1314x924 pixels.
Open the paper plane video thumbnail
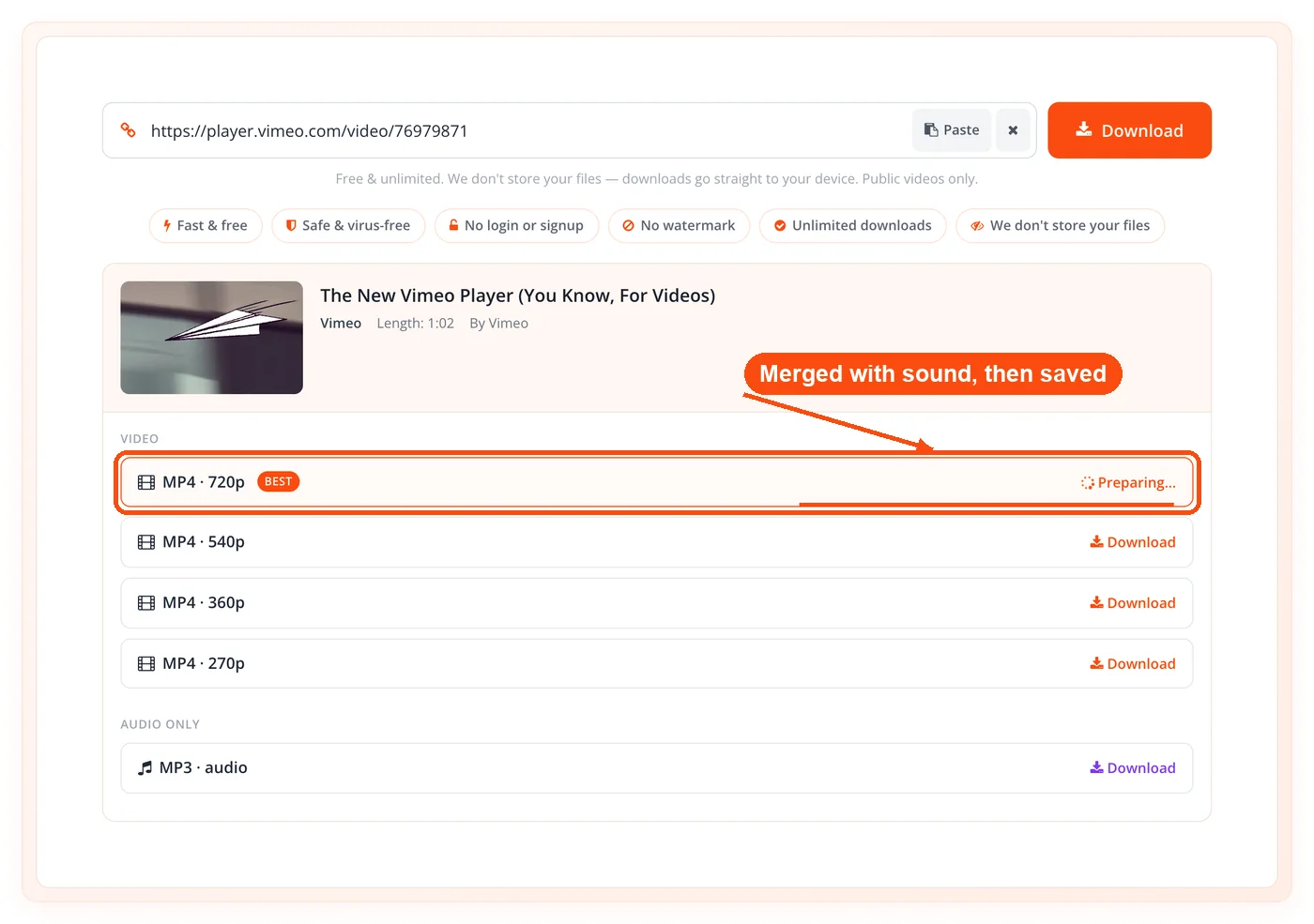point(211,338)
